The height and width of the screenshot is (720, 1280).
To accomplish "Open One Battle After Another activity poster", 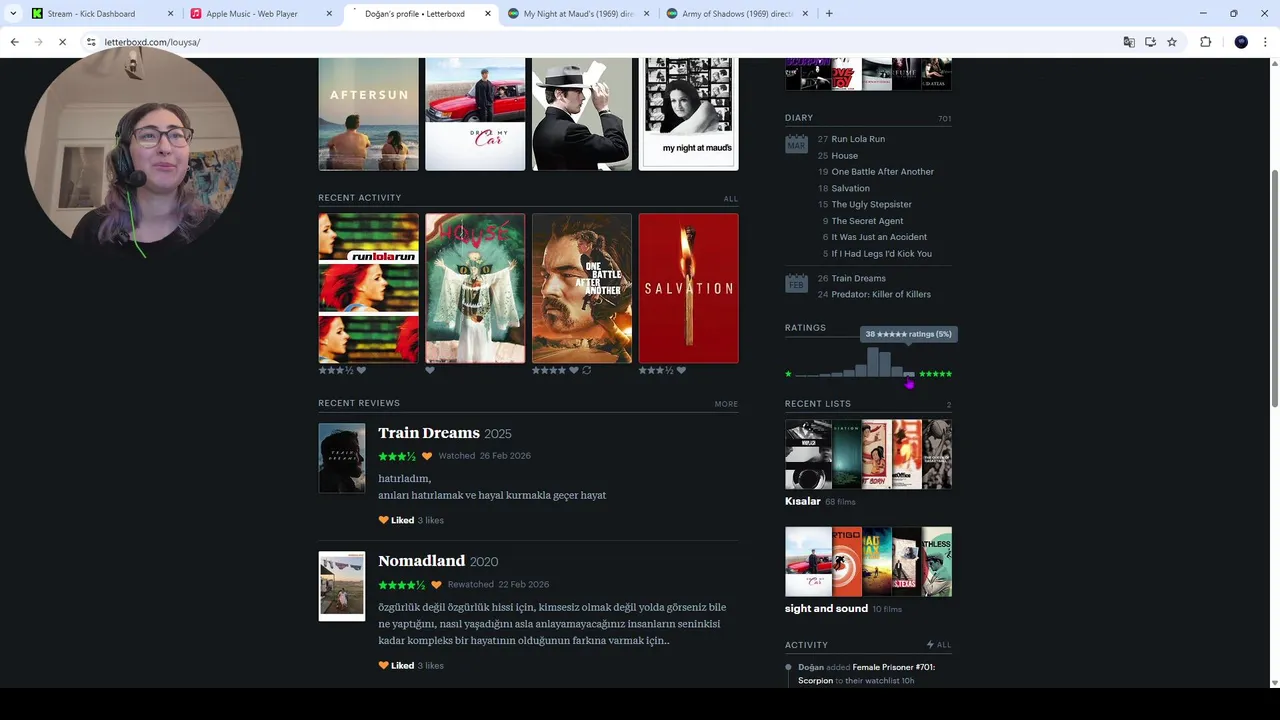I will point(582,288).
